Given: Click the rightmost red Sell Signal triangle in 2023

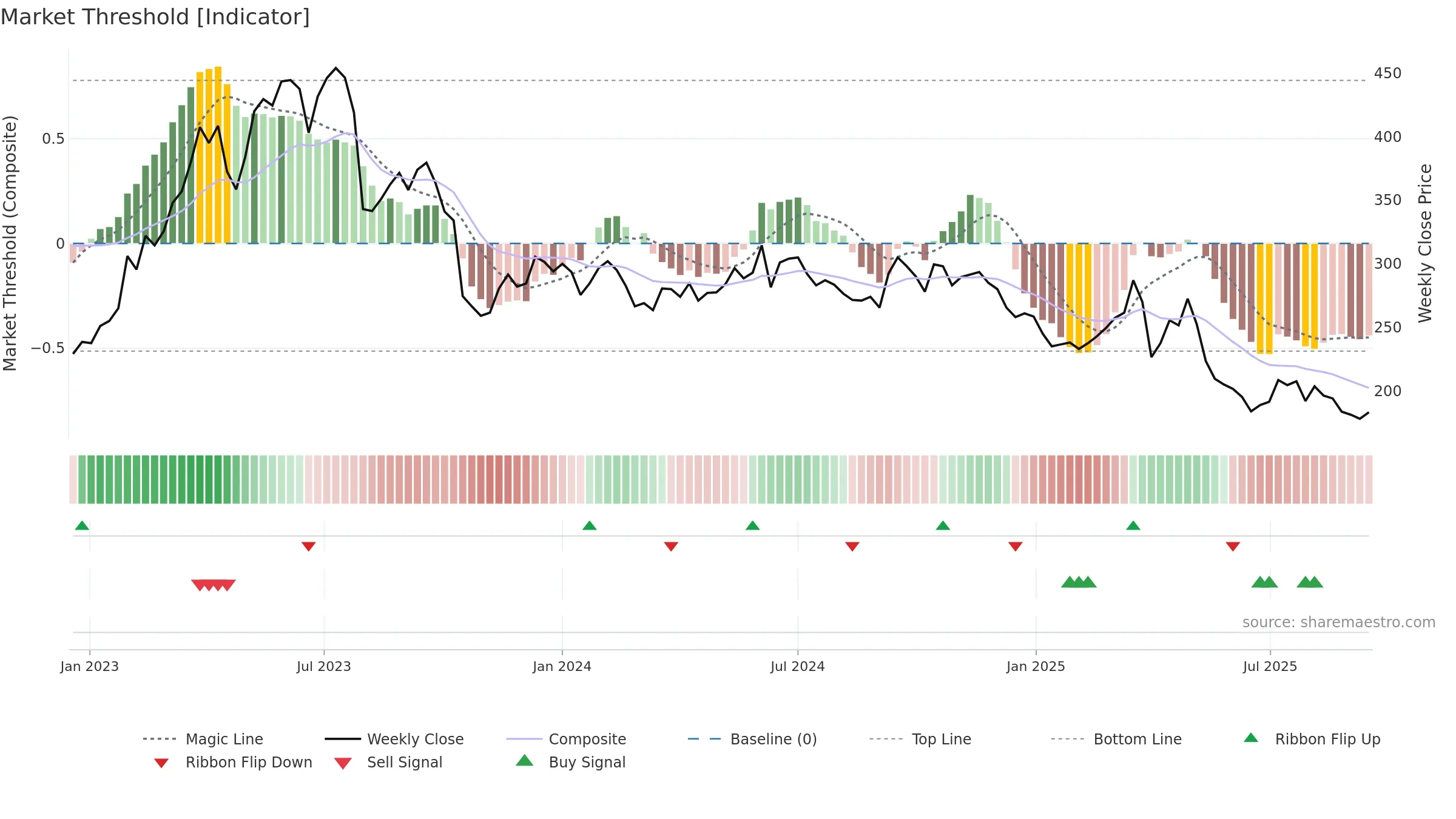Looking at the screenshot, I should tap(227, 585).
